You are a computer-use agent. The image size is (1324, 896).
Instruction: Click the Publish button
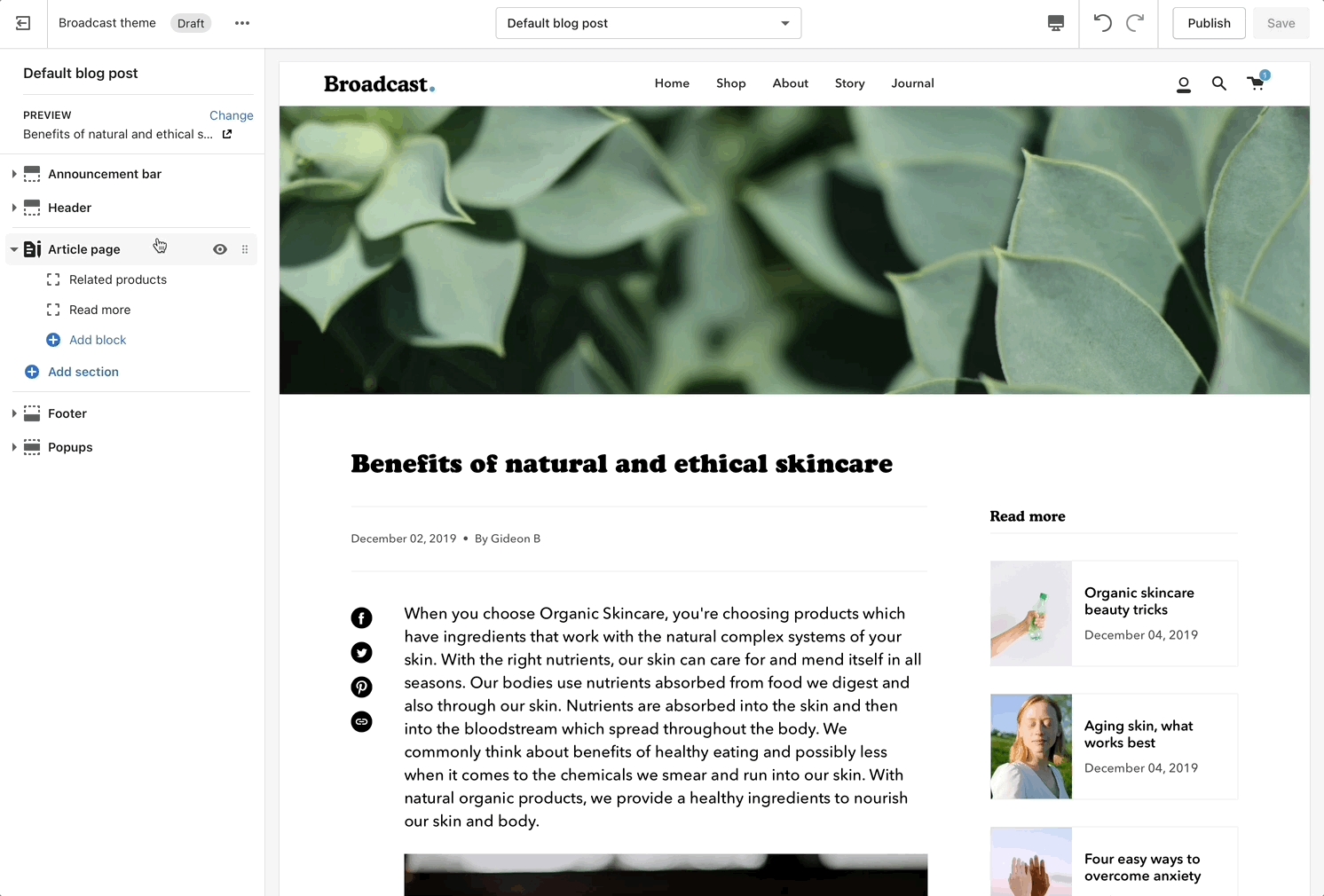[1209, 23]
